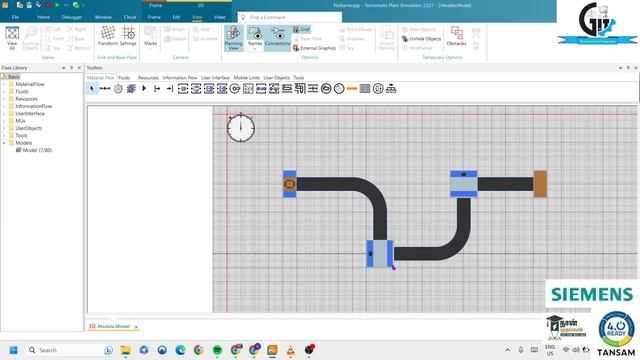Click the Obstacles button in ribbon

coord(456,36)
